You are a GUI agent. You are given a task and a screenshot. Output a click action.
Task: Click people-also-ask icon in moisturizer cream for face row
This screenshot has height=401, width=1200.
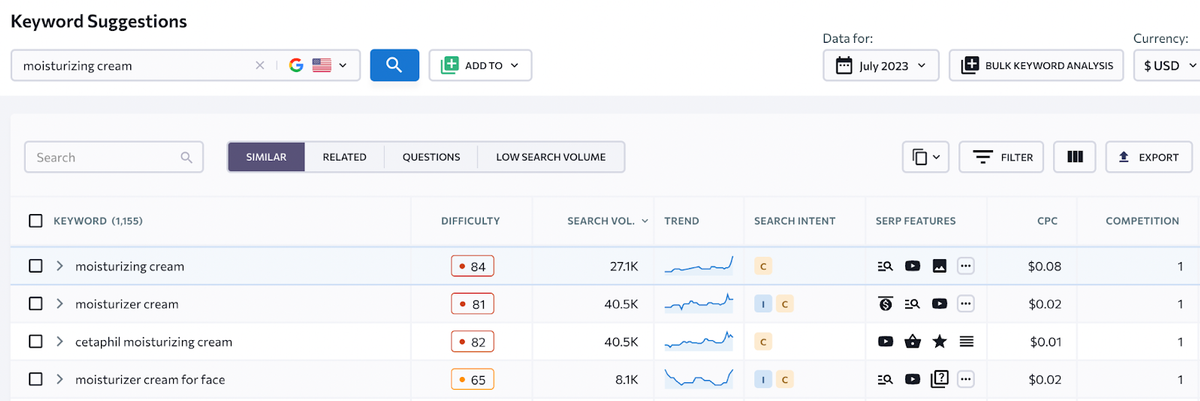tap(939, 379)
